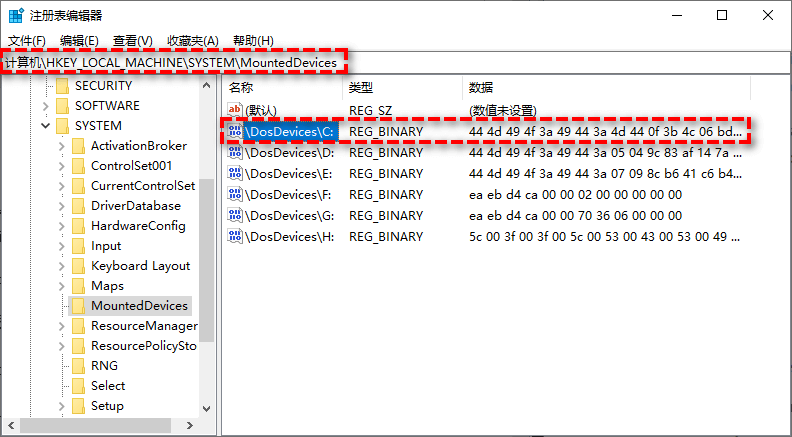Click the SECURITY folder icon

pos(63,86)
